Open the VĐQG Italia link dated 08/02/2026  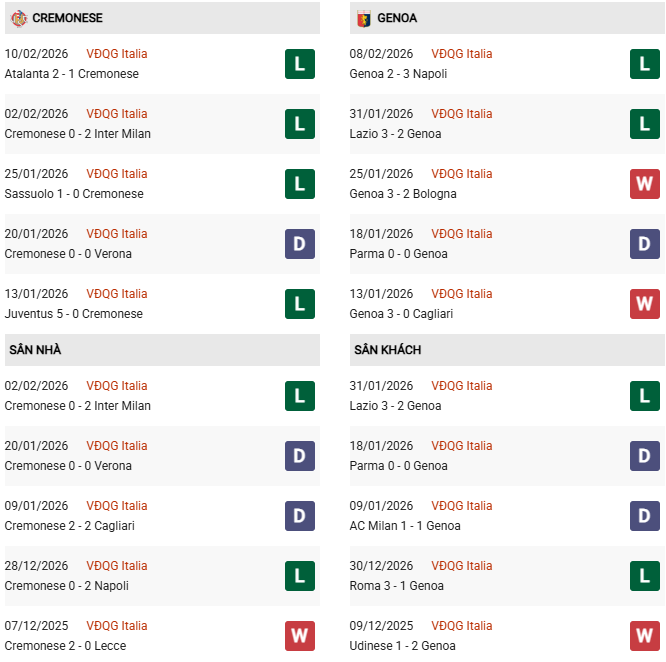461,54
